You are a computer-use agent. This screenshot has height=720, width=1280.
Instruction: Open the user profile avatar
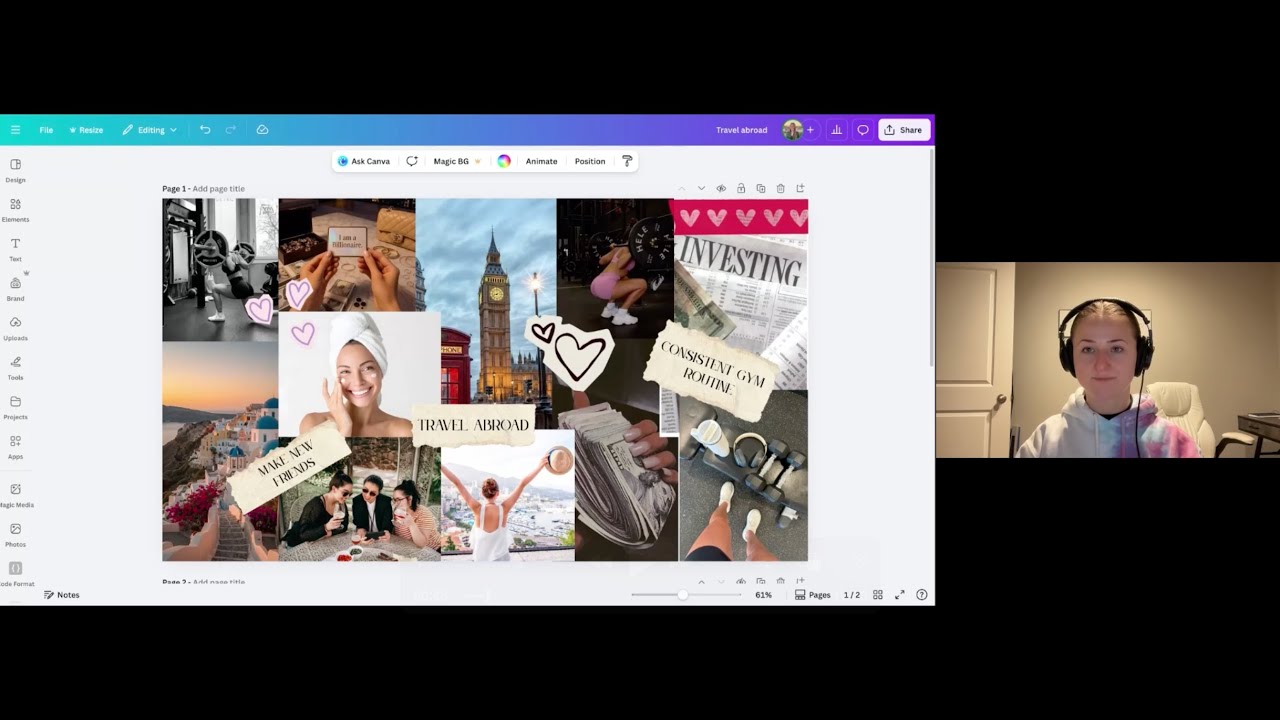792,130
